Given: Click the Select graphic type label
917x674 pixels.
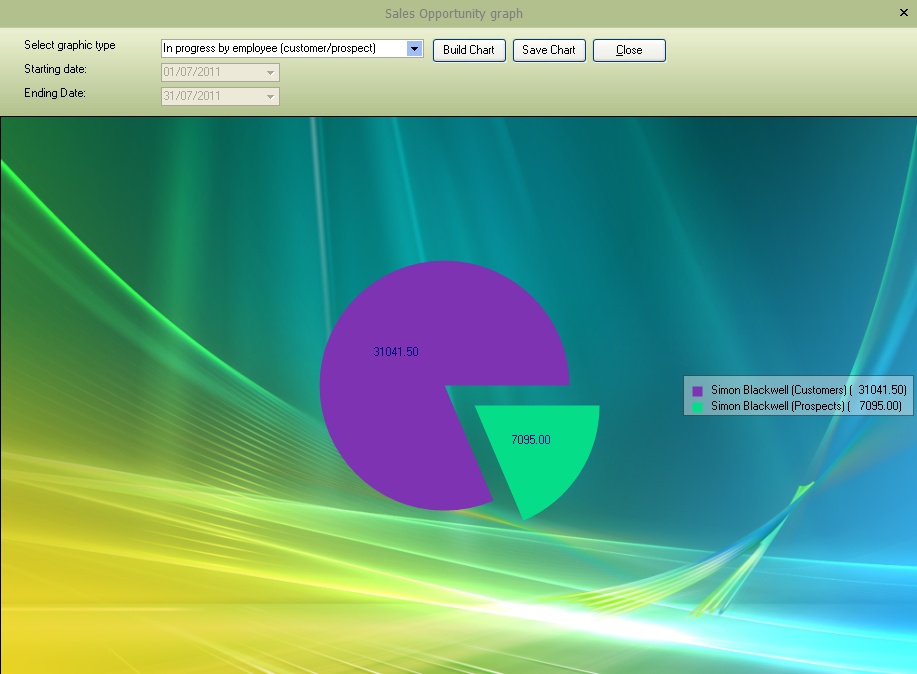Looking at the screenshot, I should coord(70,45).
